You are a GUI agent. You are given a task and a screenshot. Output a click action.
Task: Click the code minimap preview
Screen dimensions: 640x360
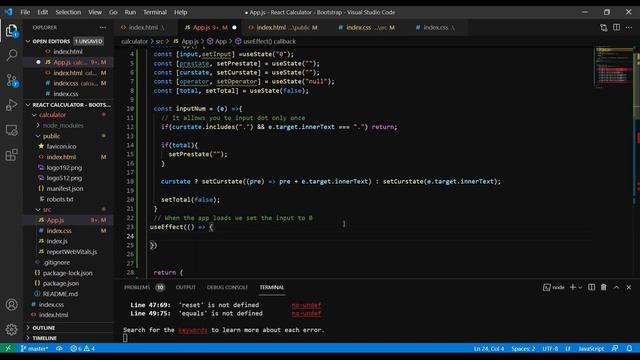point(613,67)
